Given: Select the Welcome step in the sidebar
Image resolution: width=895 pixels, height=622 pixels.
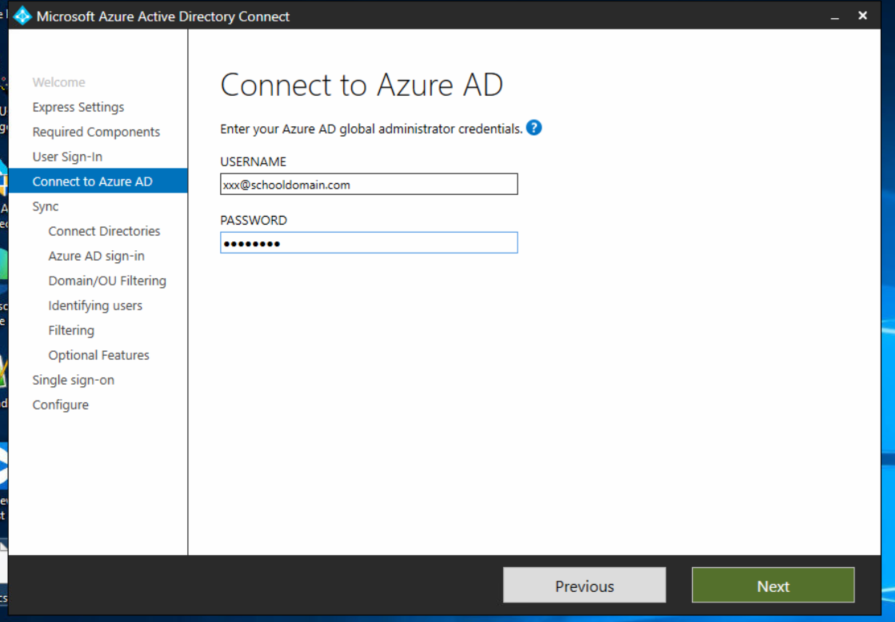Looking at the screenshot, I should click(59, 82).
